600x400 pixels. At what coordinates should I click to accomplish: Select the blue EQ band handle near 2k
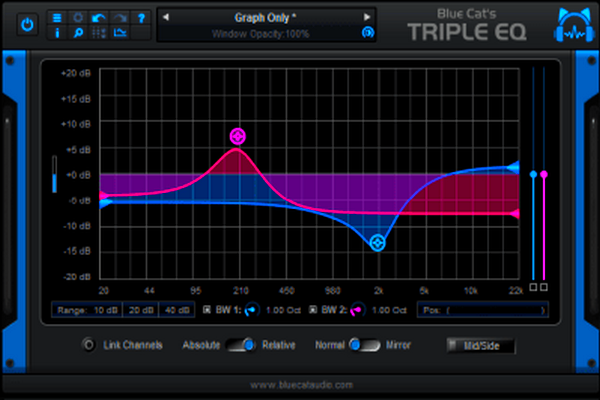pyautogui.click(x=378, y=243)
